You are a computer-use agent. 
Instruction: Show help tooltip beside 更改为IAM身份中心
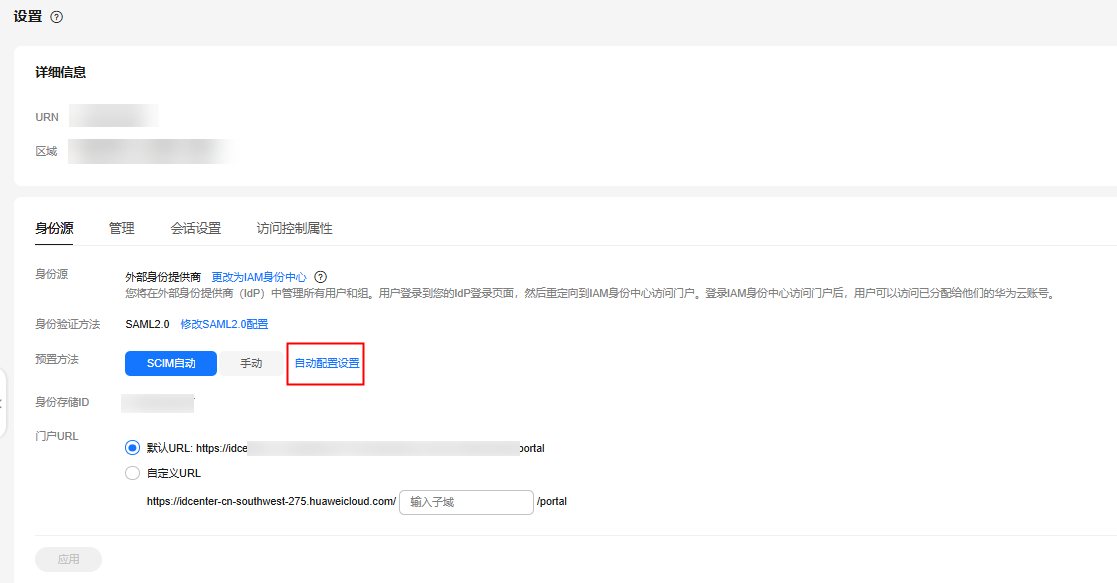321,277
